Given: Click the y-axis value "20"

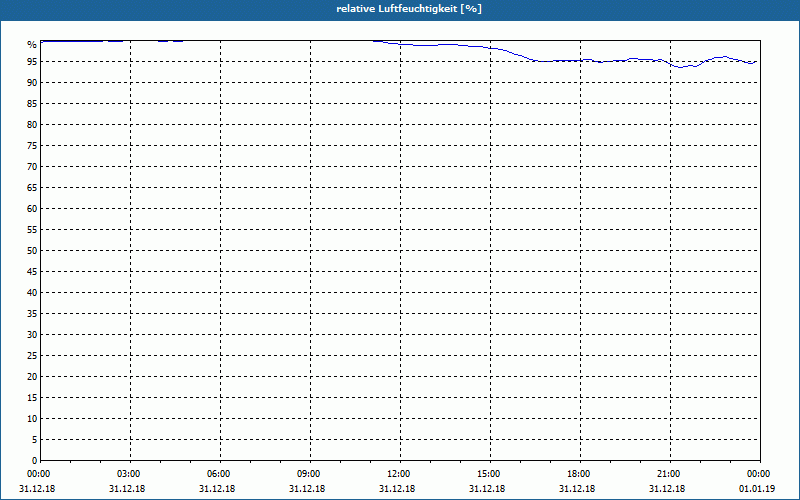Looking at the screenshot, I should pos(32,377).
